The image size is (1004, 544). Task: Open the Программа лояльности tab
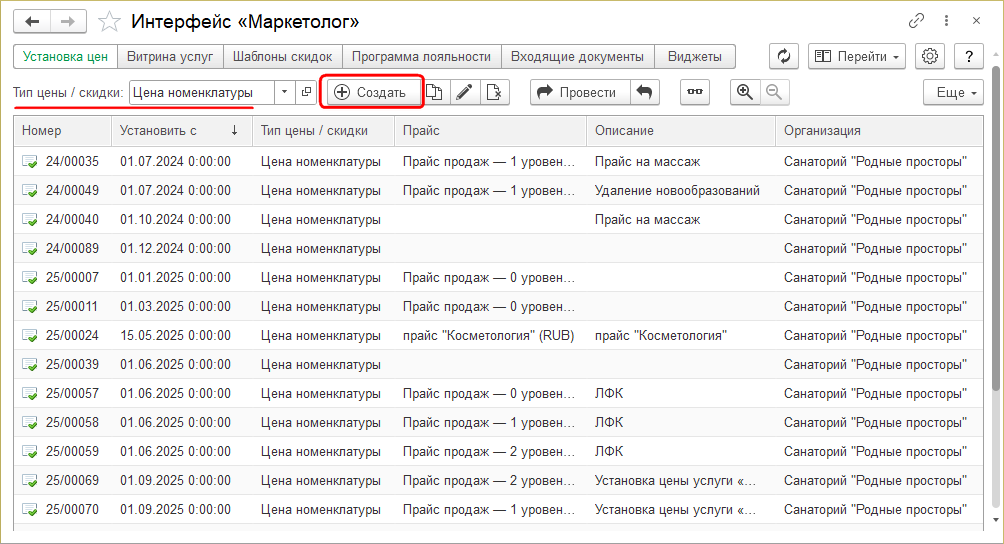point(421,57)
